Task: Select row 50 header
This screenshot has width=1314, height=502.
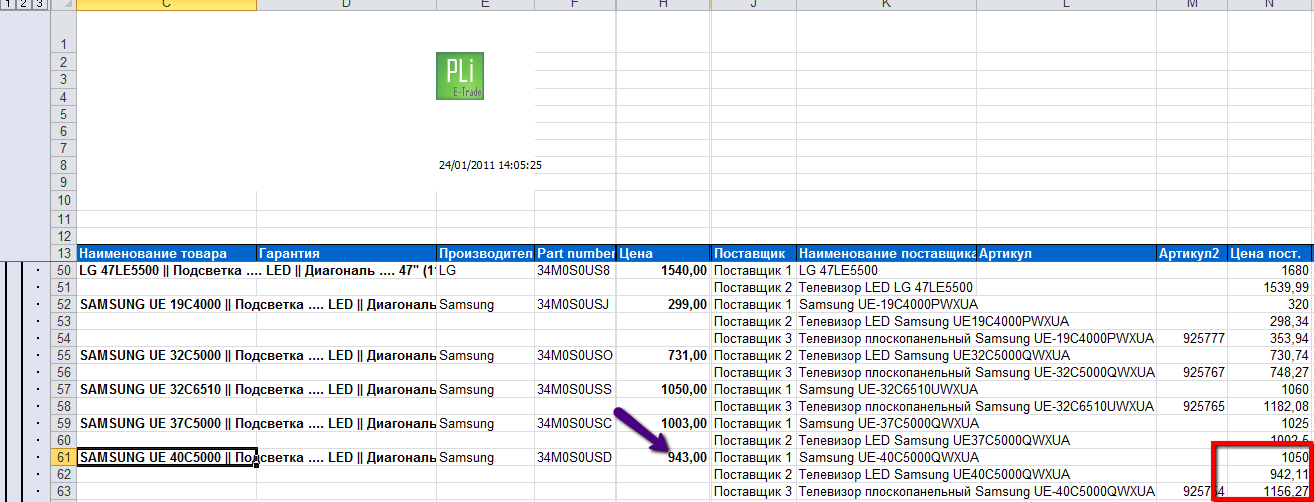Action: click(x=63, y=270)
